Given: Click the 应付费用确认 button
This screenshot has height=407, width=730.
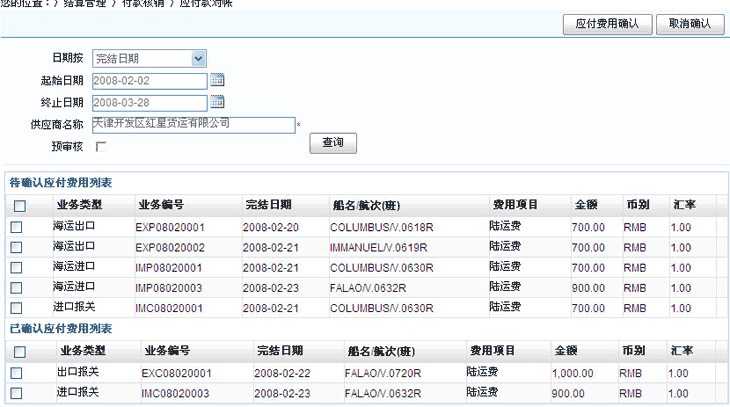Looking at the screenshot, I should 608,24.
